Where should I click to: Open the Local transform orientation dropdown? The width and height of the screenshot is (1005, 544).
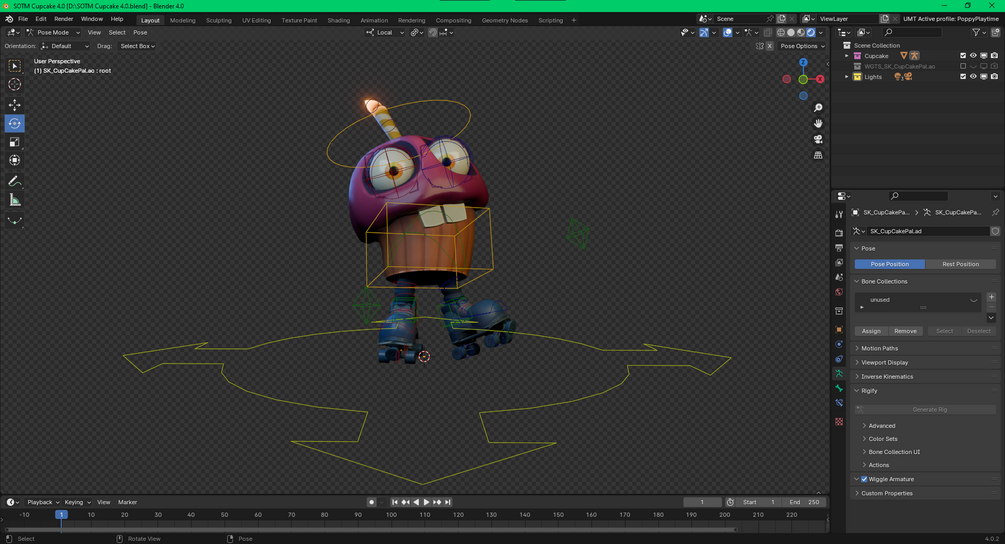tap(385, 32)
